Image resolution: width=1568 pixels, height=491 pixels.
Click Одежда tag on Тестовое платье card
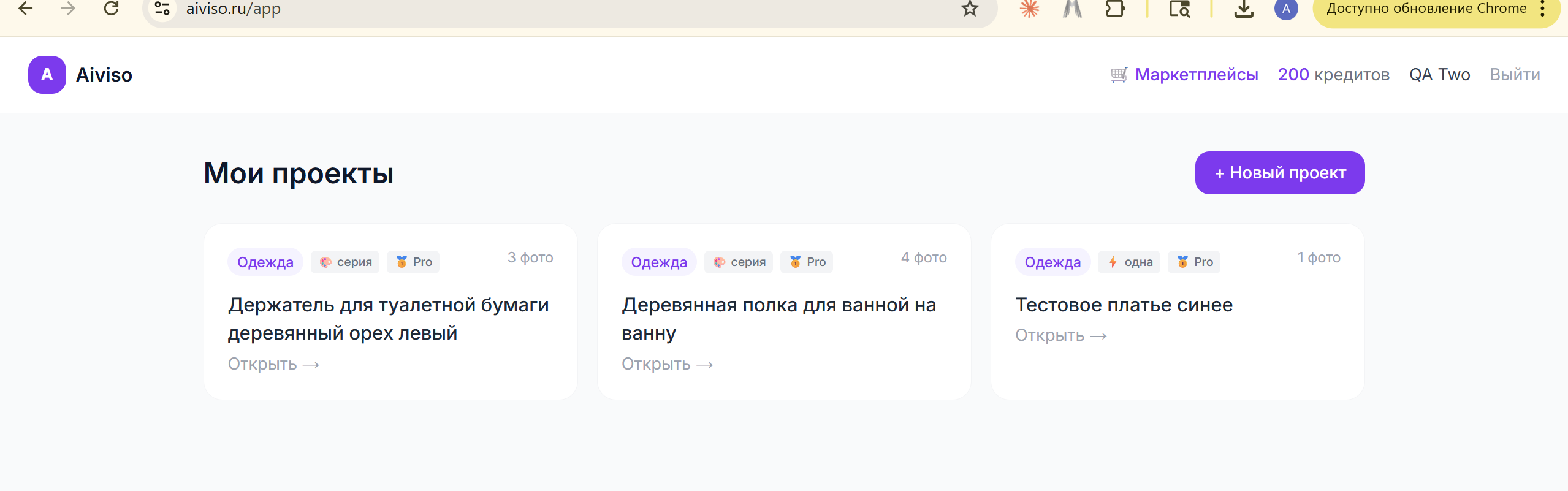1052,262
